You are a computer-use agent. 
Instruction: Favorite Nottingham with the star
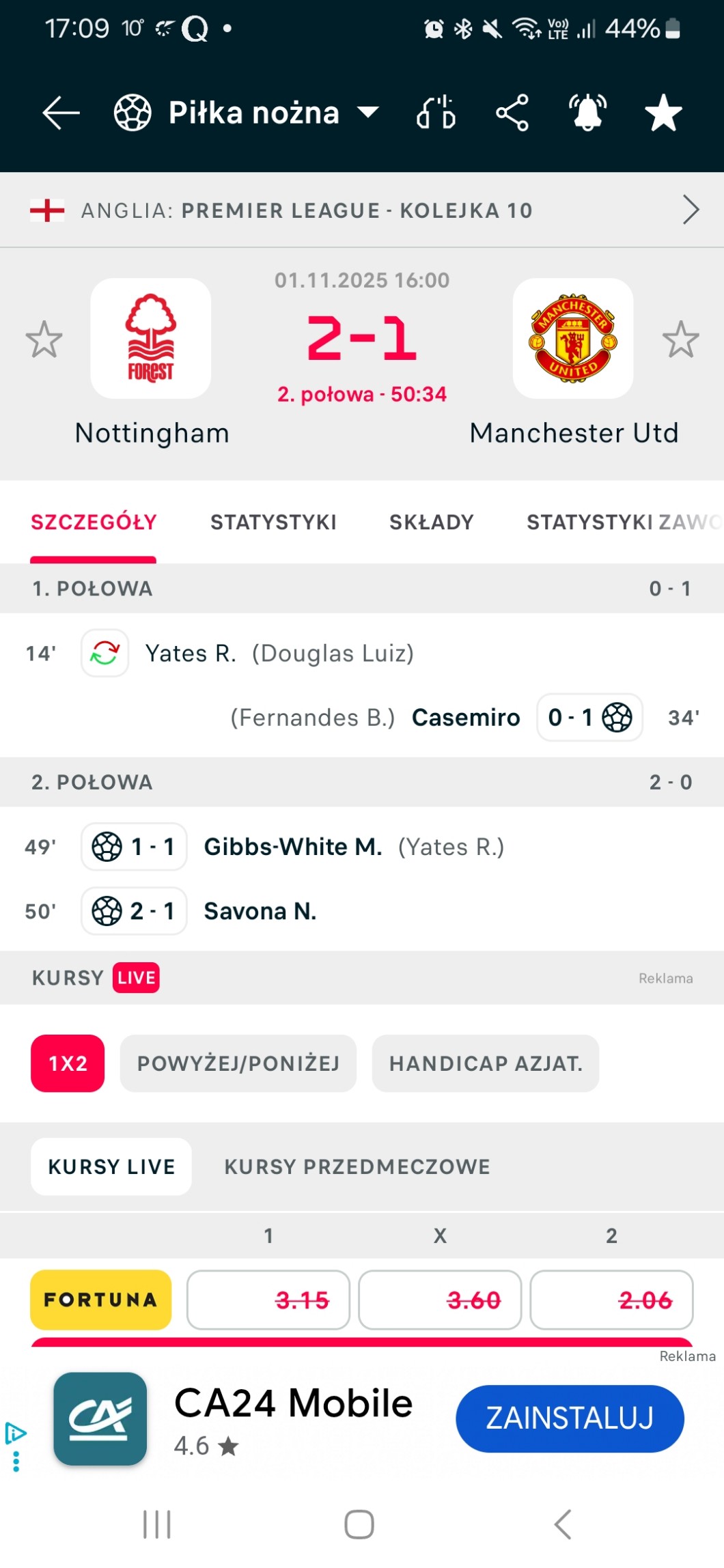44,339
